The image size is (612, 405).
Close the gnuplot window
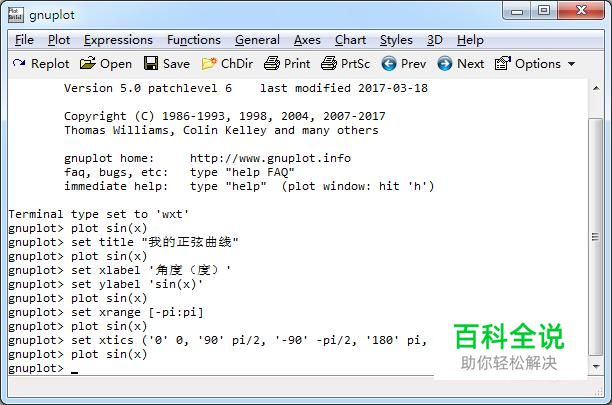581,11
